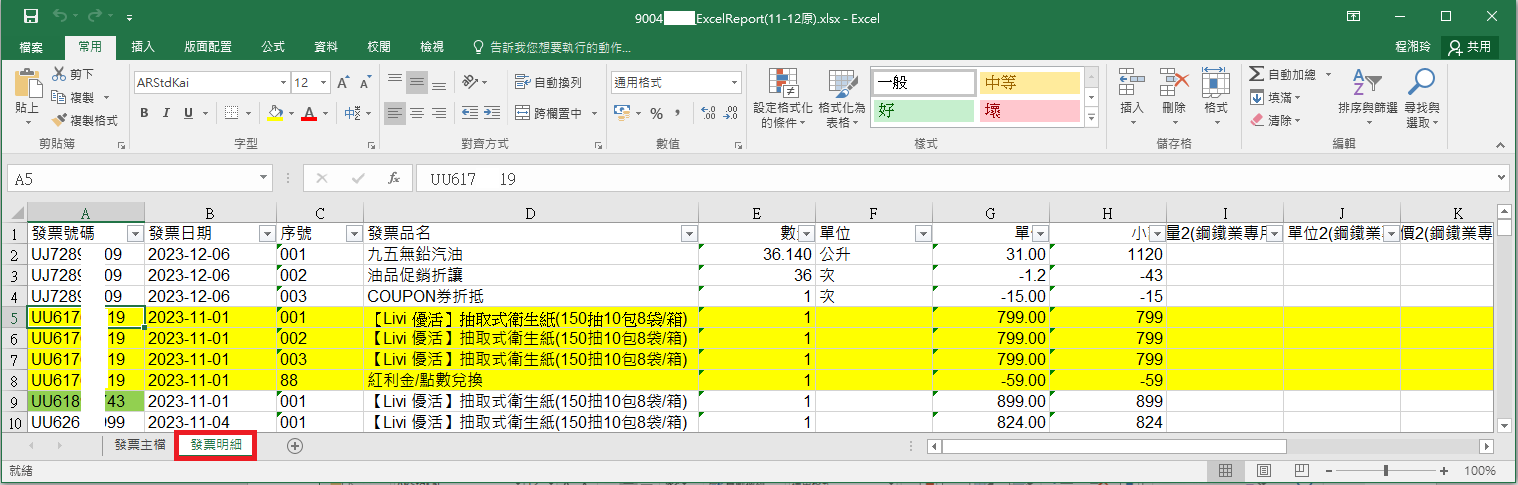Toggle bold formatting
The image size is (1518, 485).
144,113
